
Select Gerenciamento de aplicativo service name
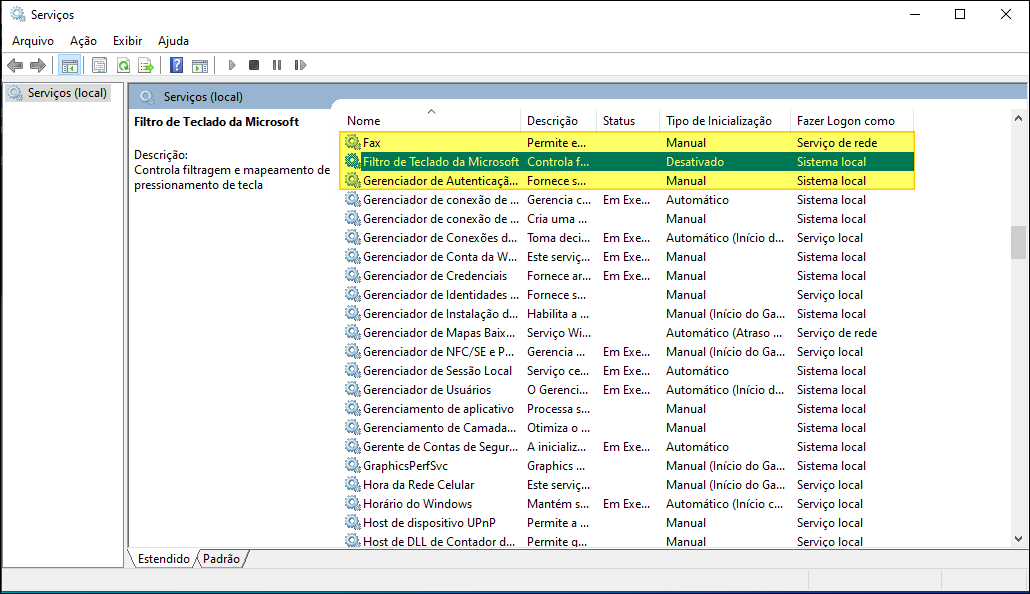pos(438,409)
